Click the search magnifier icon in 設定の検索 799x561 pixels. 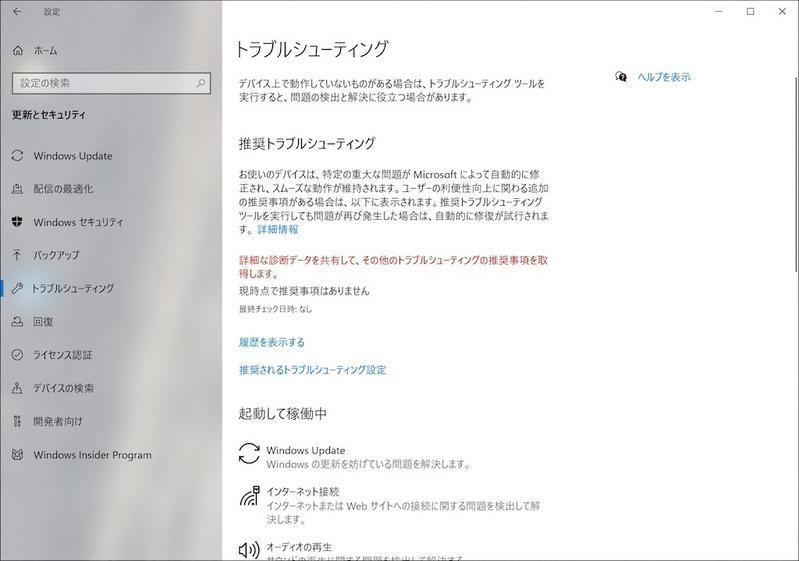[x=201, y=83]
